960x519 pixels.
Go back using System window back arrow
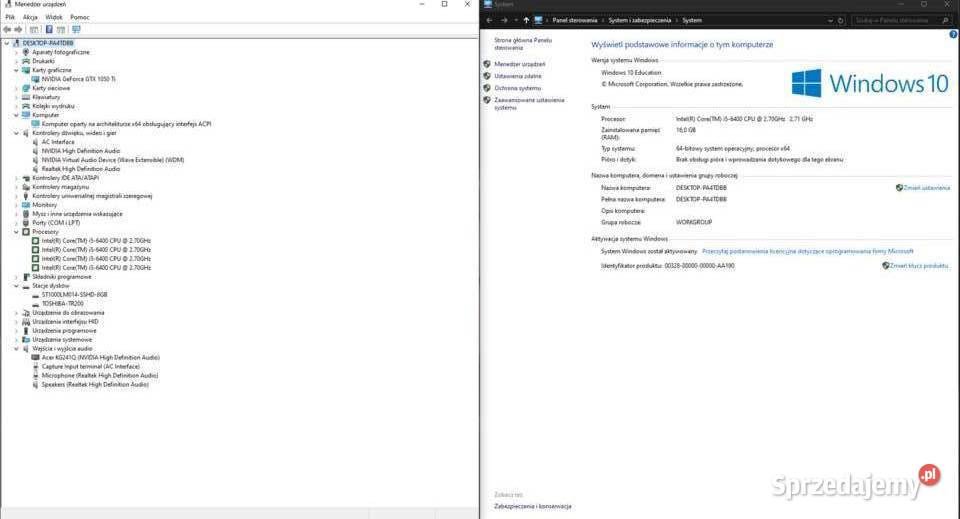pos(489,20)
